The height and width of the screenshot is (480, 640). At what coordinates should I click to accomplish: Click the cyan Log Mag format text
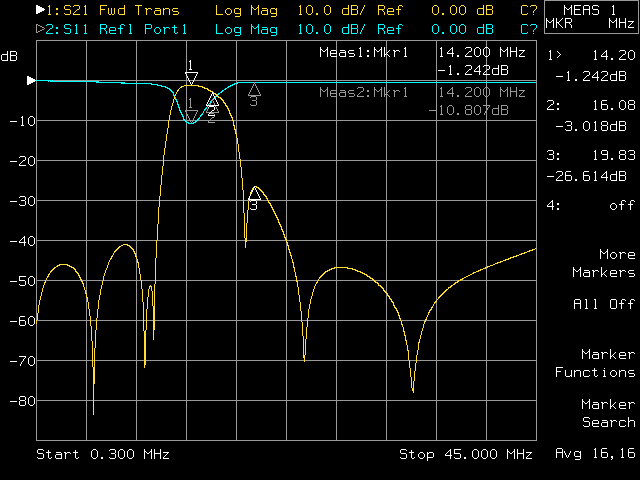pos(247,30)
